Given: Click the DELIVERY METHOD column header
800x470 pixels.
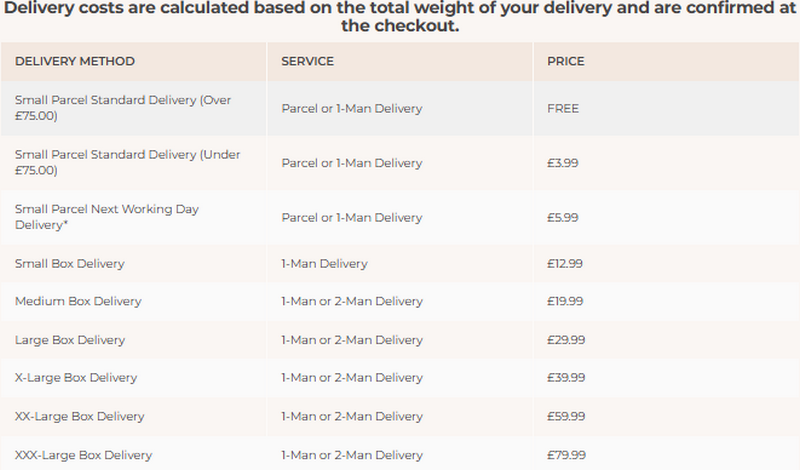Looking at the screenshot, I should (75, 62).
